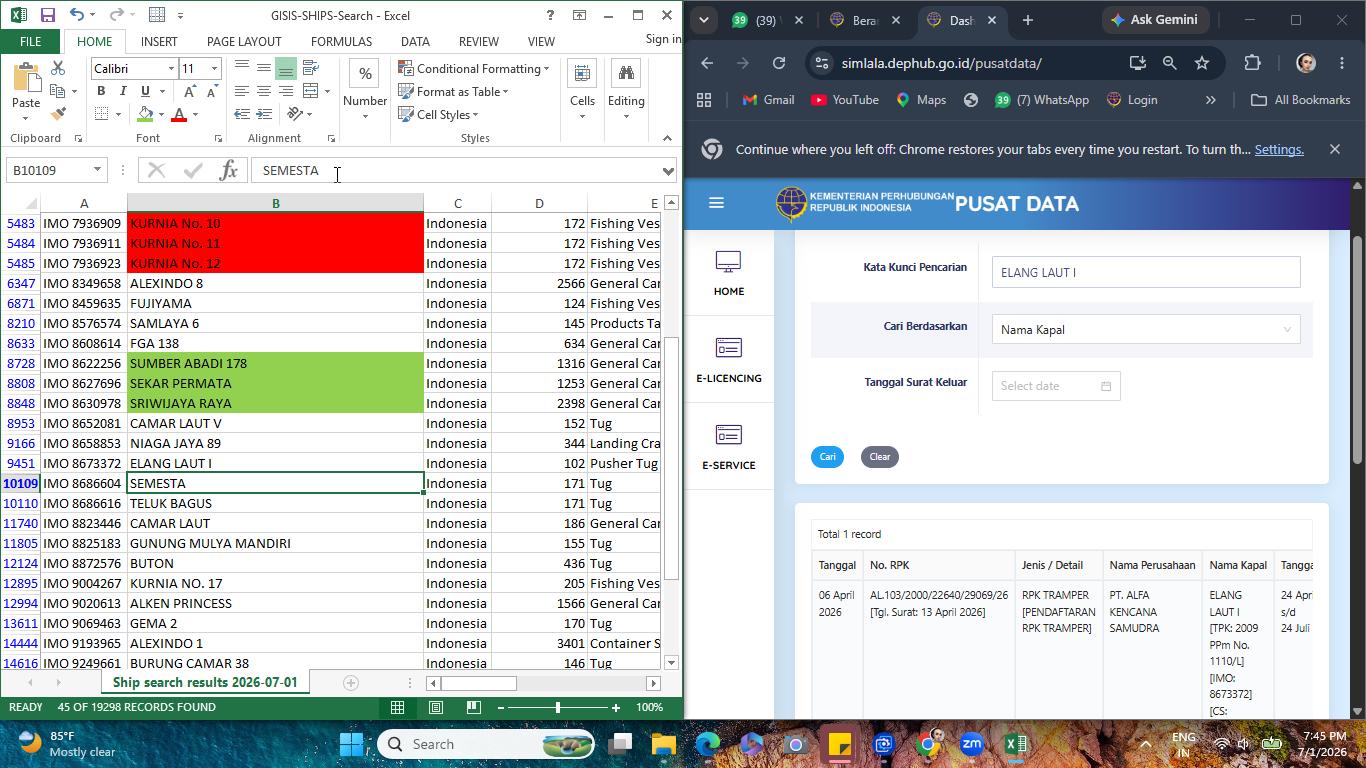
Task: Click the Windows Start button
Action: [x=351, y=744]
